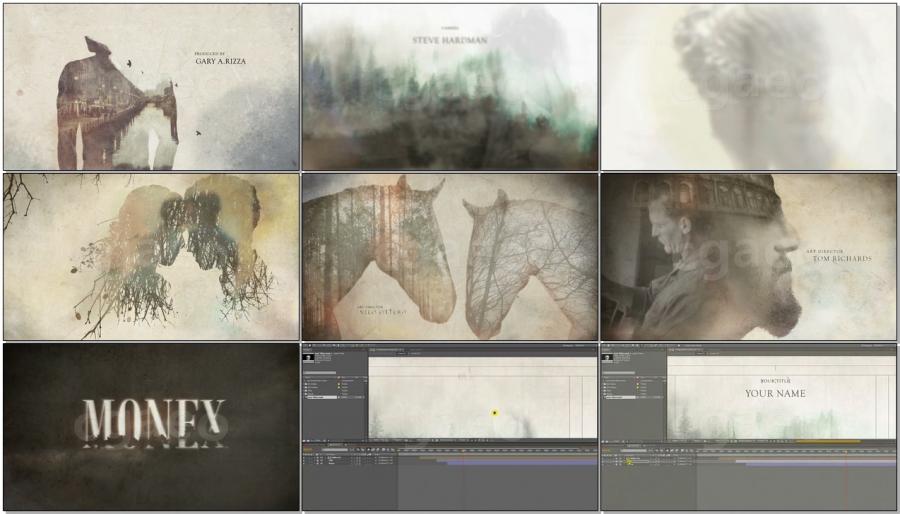900x514 pixels.
Task: Open the two horses double-exposure frame
Action: 449,257
